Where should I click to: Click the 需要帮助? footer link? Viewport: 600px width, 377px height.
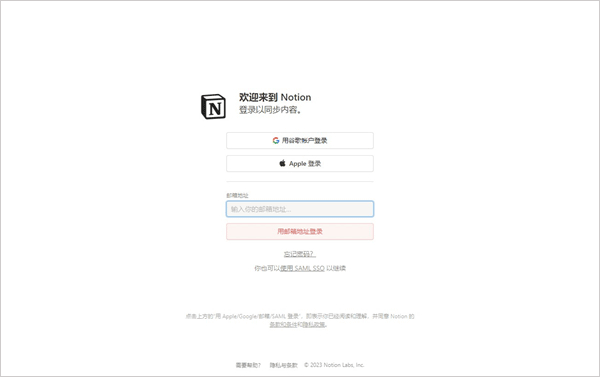tap(248, 365)
